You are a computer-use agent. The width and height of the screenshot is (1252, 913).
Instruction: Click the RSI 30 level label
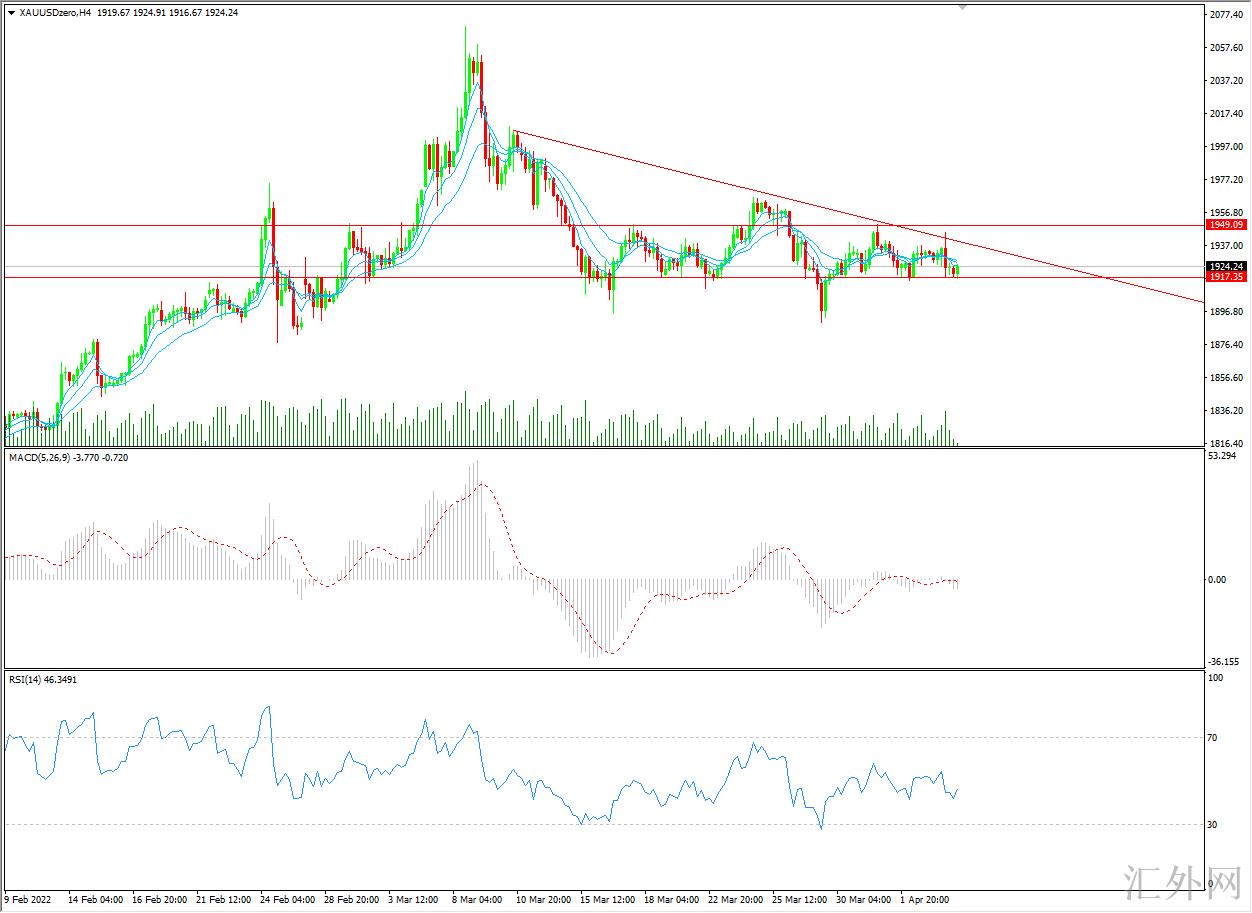[1213, 824]
